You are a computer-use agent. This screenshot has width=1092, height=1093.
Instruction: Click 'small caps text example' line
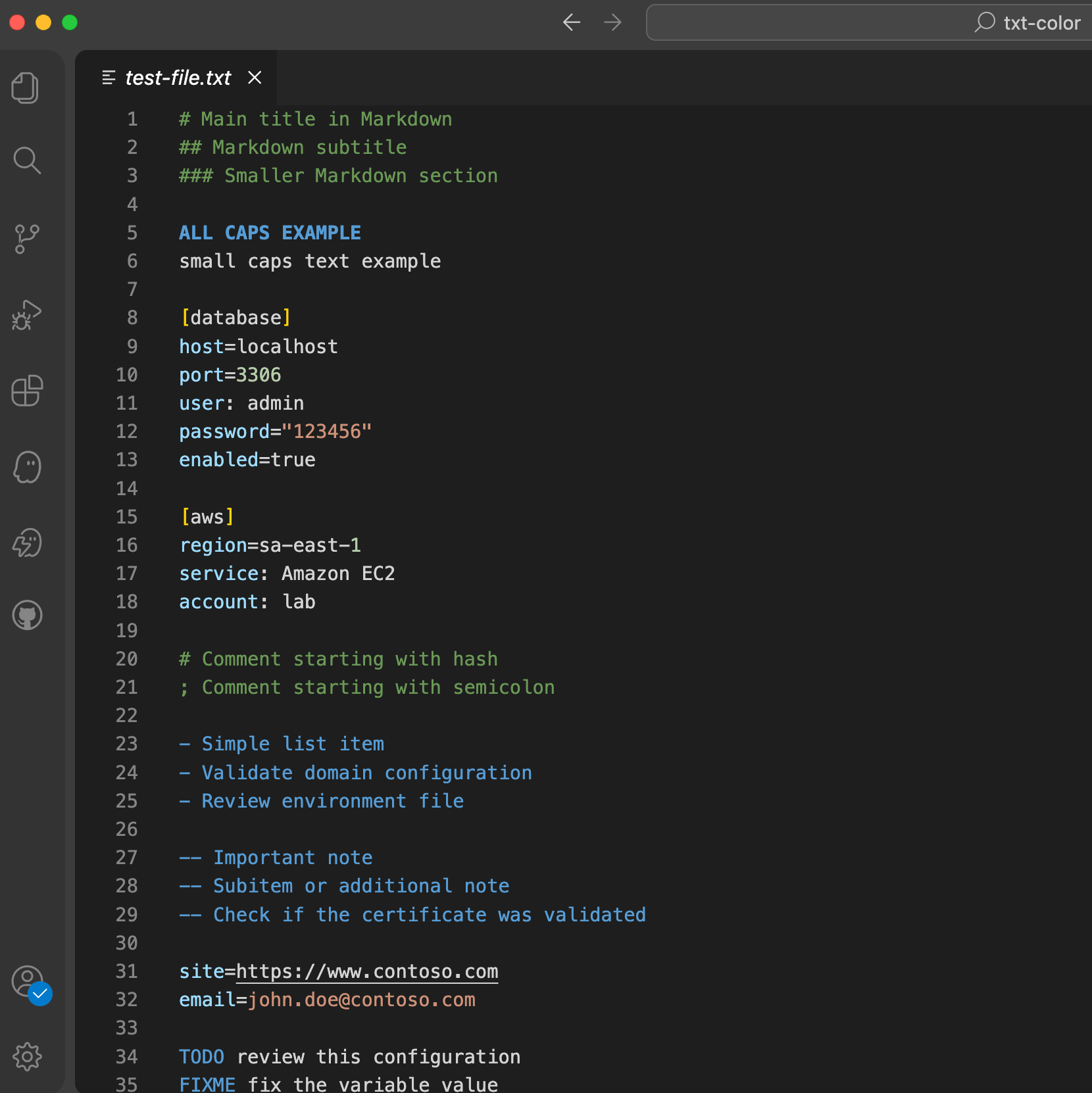(310, 261)
